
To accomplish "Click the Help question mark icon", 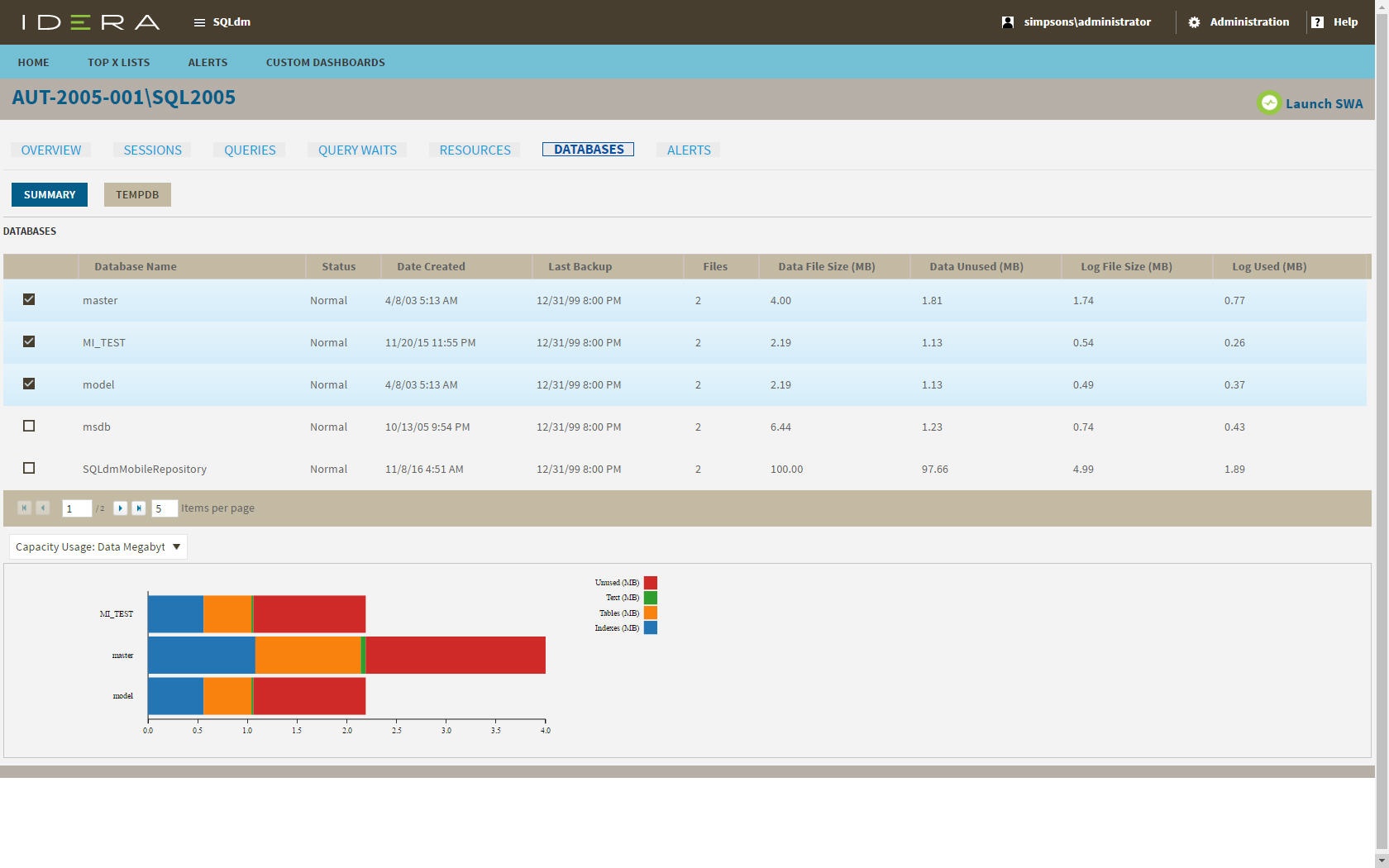I will 1317,22.
